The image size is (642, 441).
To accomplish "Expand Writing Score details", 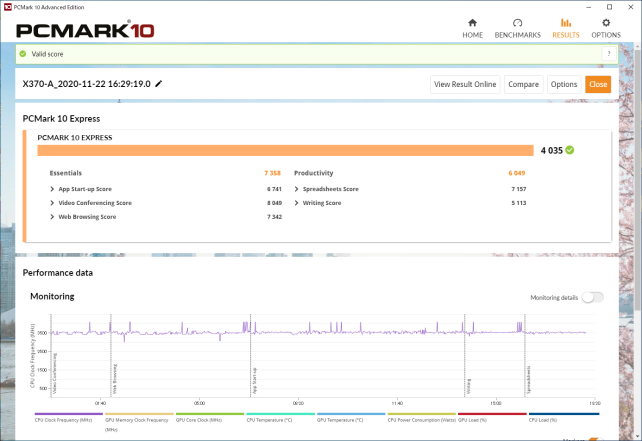I will tap(296, 203).
